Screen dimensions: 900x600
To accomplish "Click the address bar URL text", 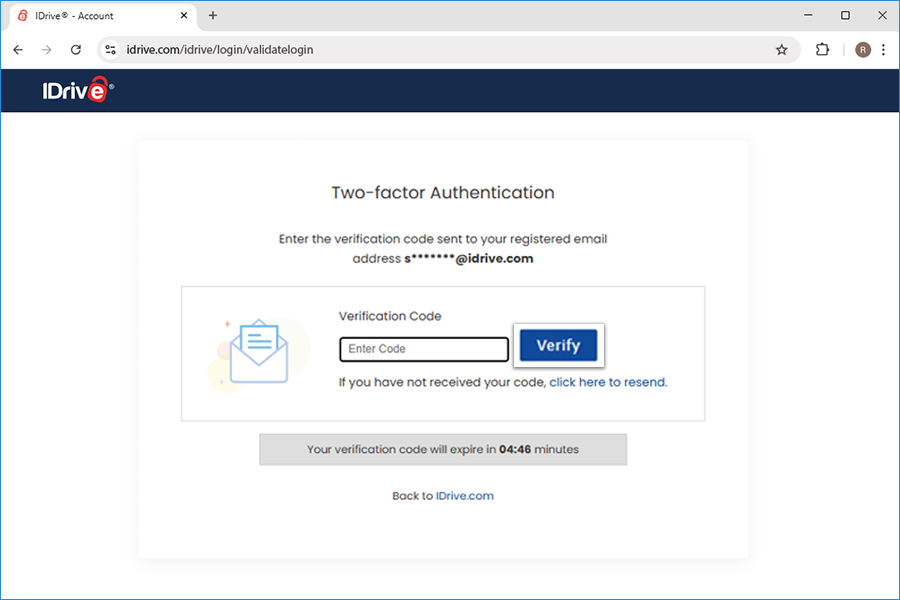I will (x=220, y=50).
